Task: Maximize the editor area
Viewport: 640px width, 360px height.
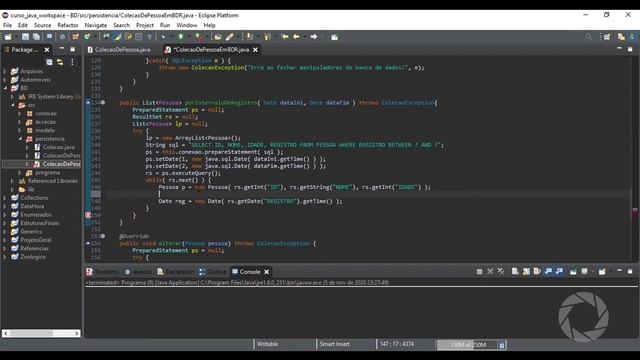Action: point(630,49)
